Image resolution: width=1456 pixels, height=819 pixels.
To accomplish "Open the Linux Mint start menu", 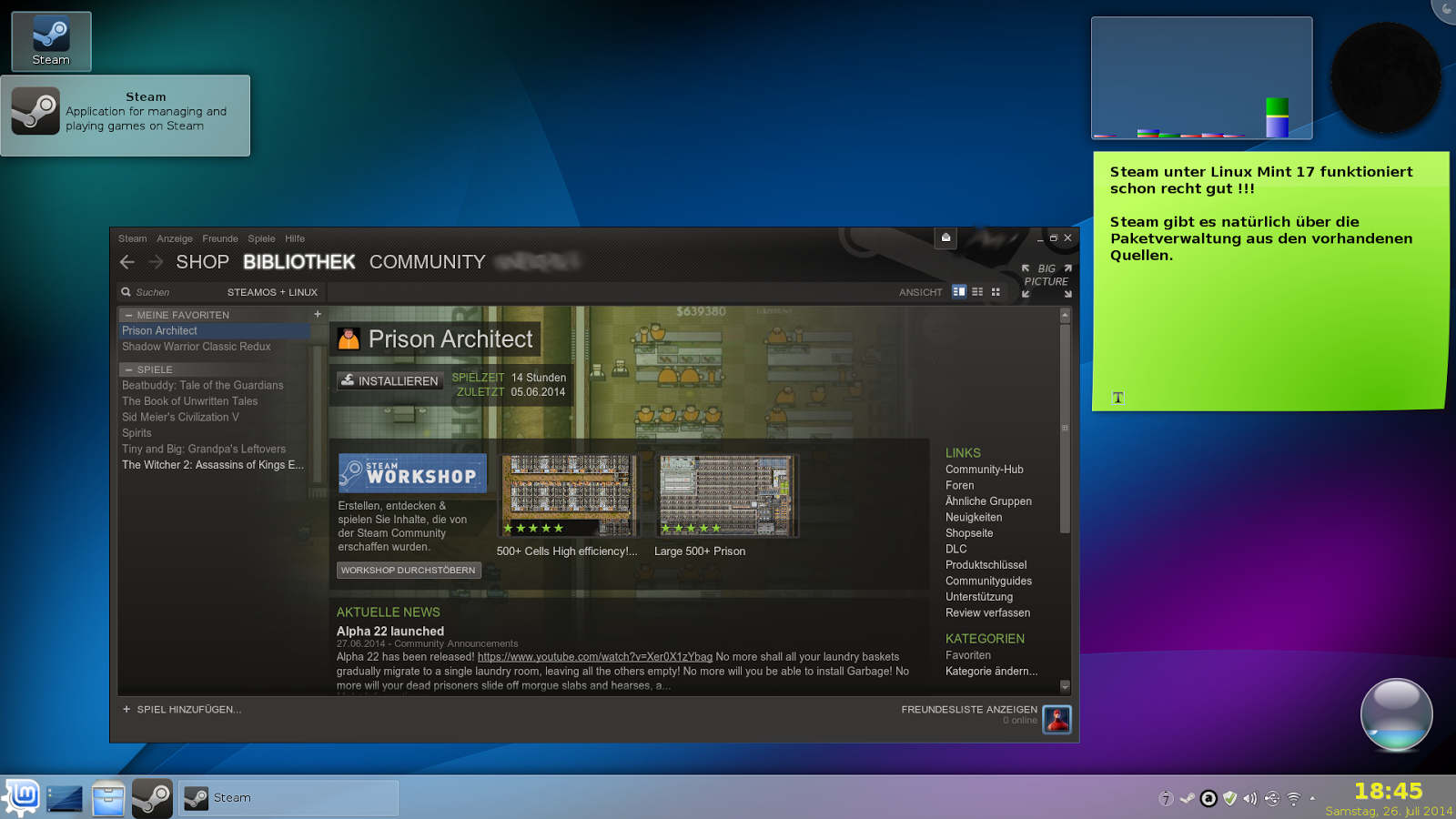I will pos(23,798).
